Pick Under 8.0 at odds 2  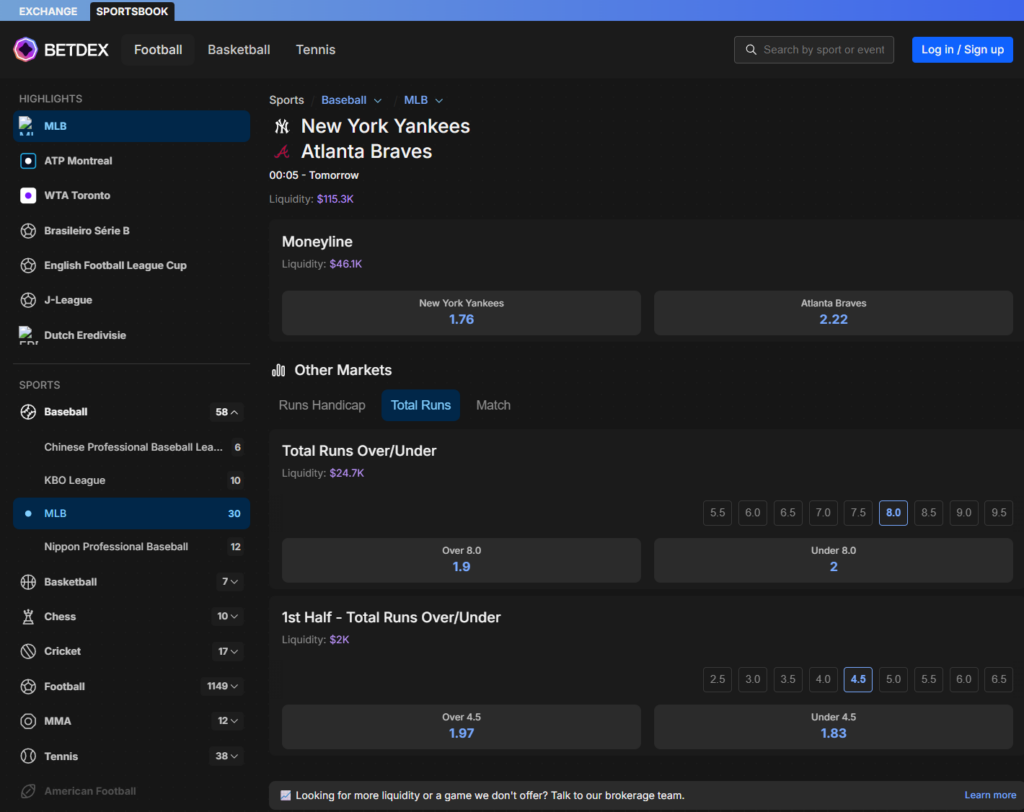tap(833, 560)
